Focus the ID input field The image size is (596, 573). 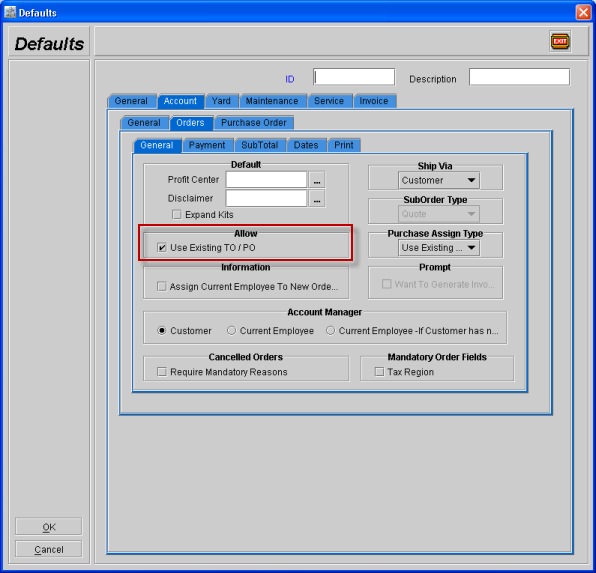tap(354, 77)
